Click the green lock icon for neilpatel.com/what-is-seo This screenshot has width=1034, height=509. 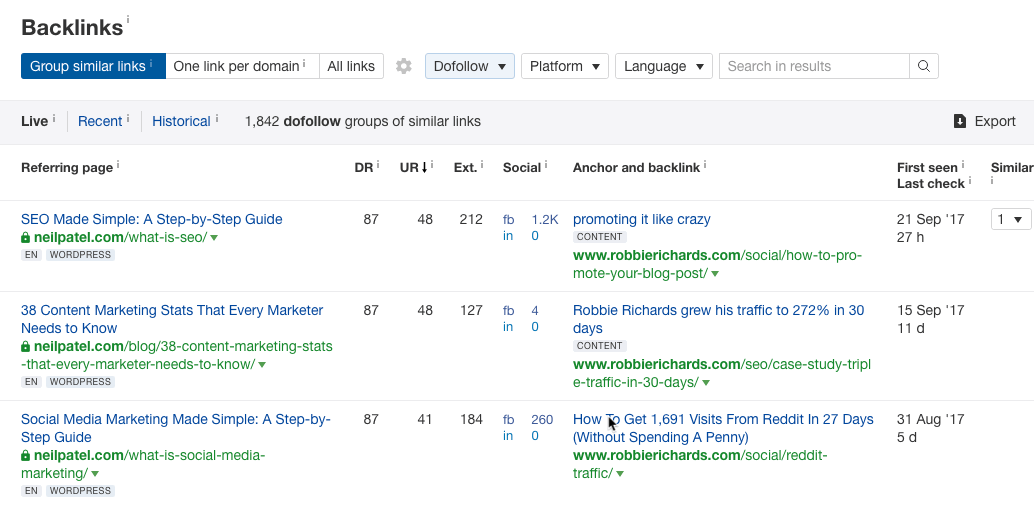coord(26,238)
